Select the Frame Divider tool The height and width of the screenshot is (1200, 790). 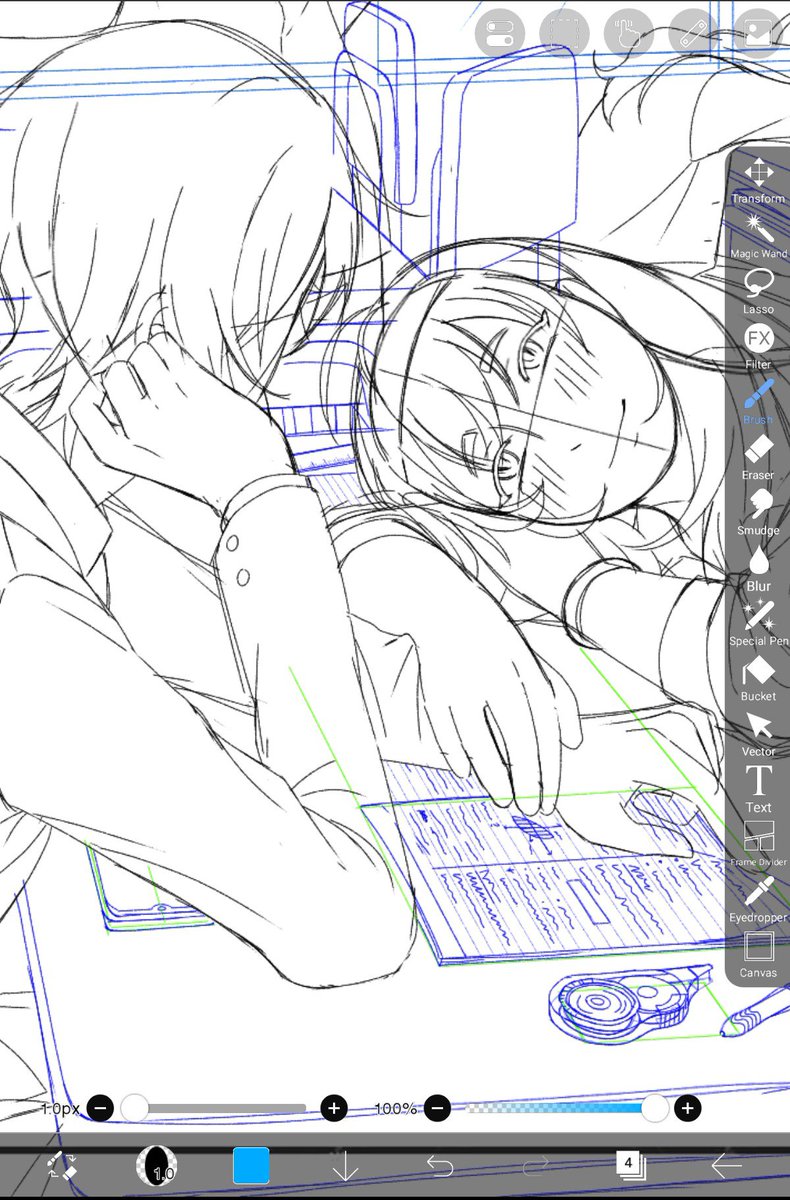[758, 844]
